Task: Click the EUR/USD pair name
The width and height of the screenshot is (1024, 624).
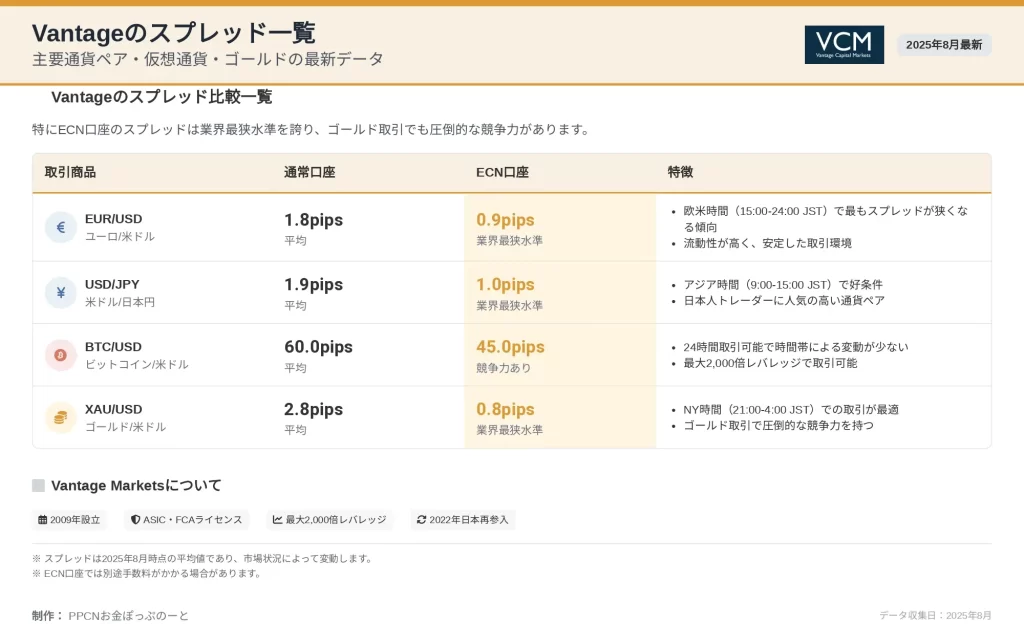Action: (x=114, y=219)
